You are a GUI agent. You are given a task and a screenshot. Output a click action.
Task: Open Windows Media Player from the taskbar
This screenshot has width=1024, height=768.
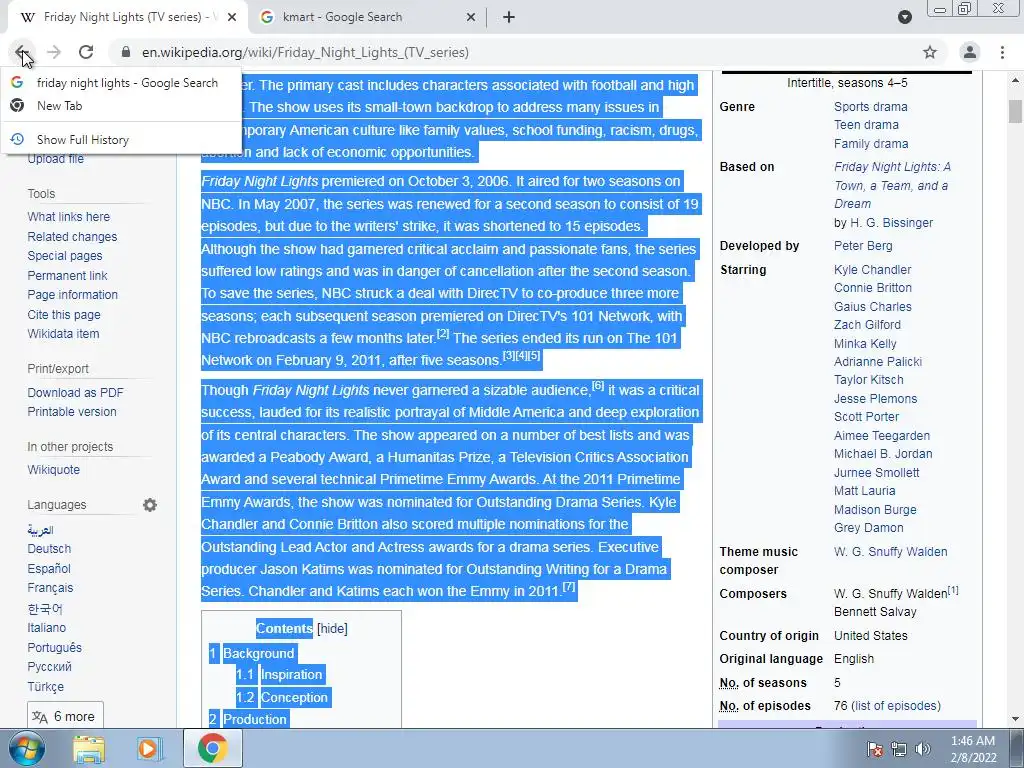149,748
